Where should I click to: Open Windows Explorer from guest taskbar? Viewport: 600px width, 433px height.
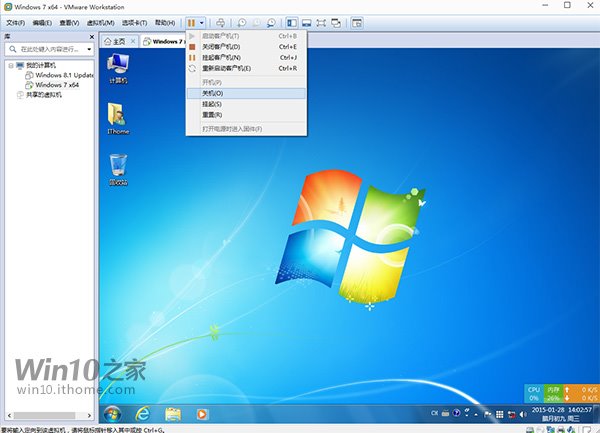(173, 414)
